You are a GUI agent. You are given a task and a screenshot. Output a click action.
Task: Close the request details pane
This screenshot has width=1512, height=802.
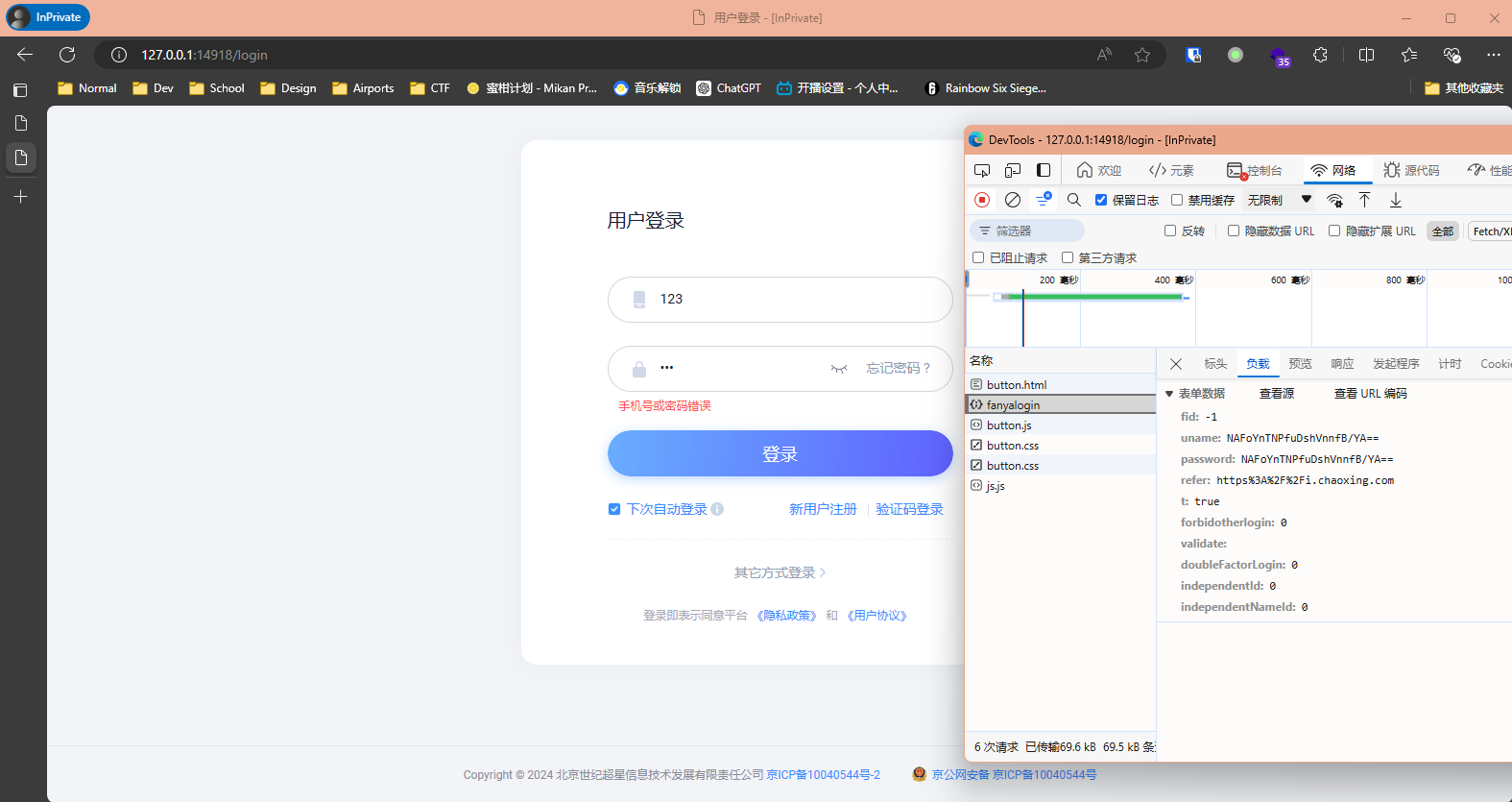click(x=1175, y=364)
